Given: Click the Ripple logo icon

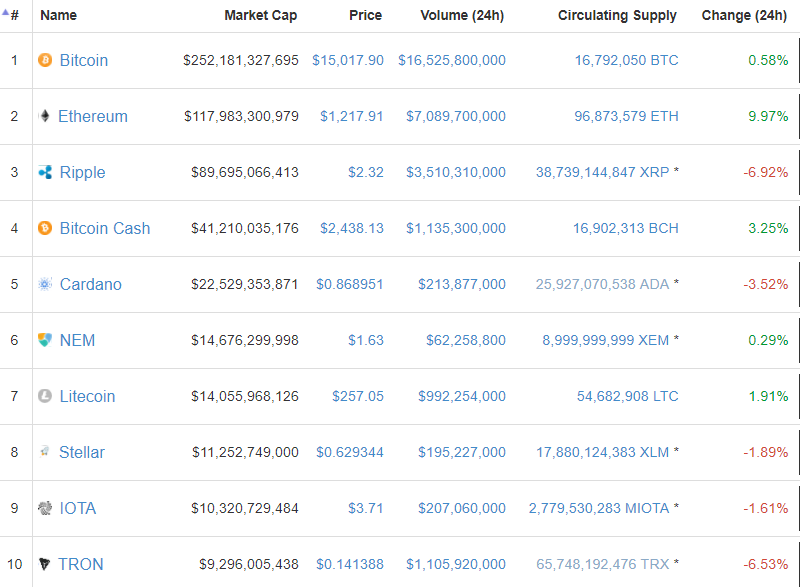Looking at the screenshot, I should [45, 172].
